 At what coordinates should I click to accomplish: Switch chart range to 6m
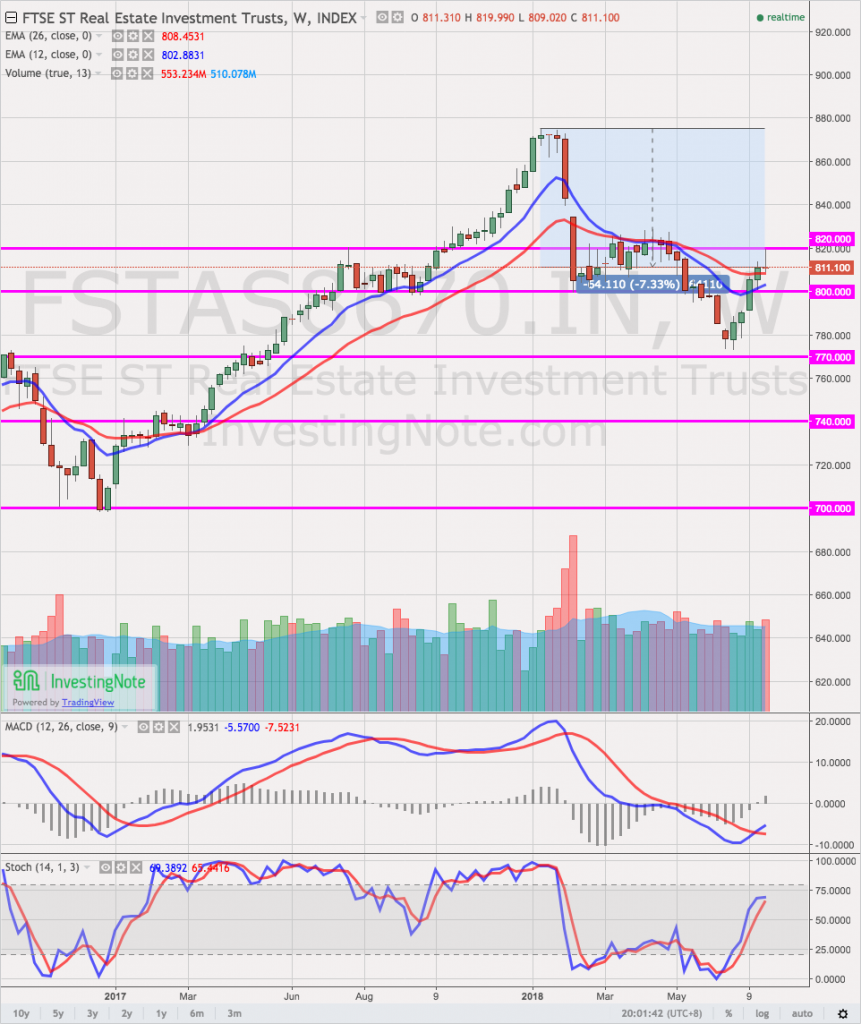coord(197,1012)
